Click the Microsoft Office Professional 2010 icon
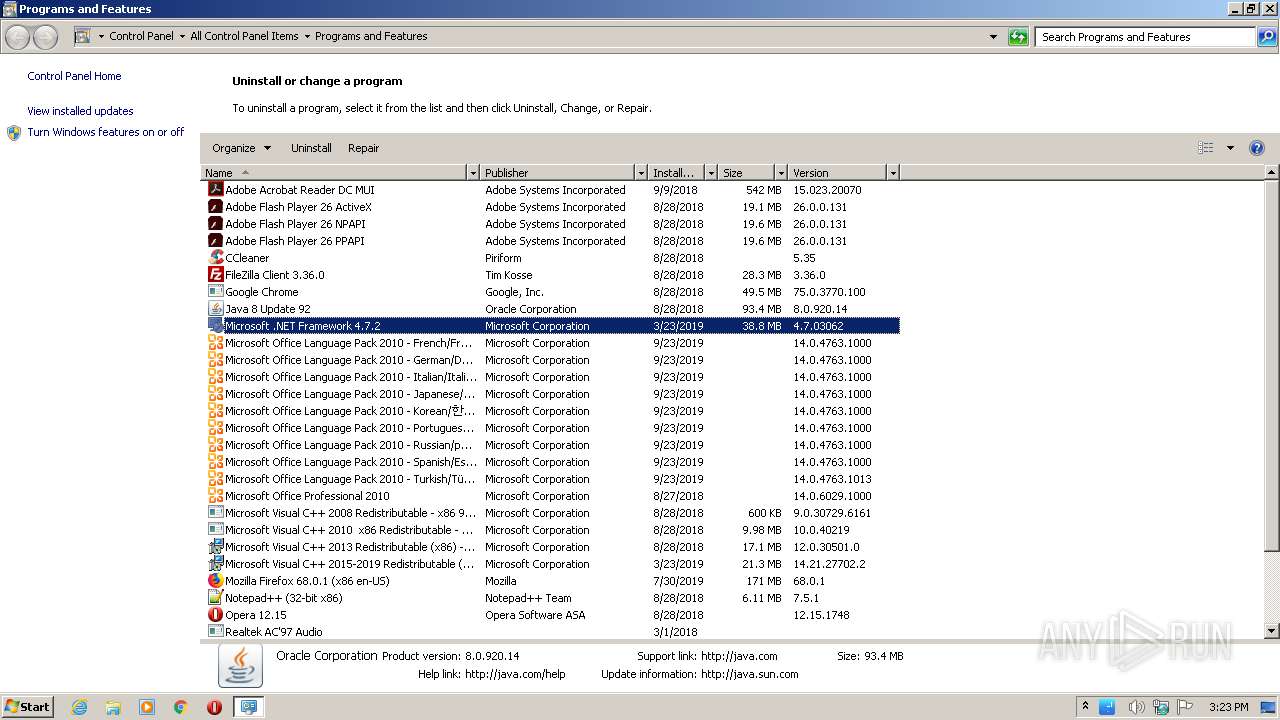Image resolution: width=1280 pixels, height=720 pixels. pos(215,495)
